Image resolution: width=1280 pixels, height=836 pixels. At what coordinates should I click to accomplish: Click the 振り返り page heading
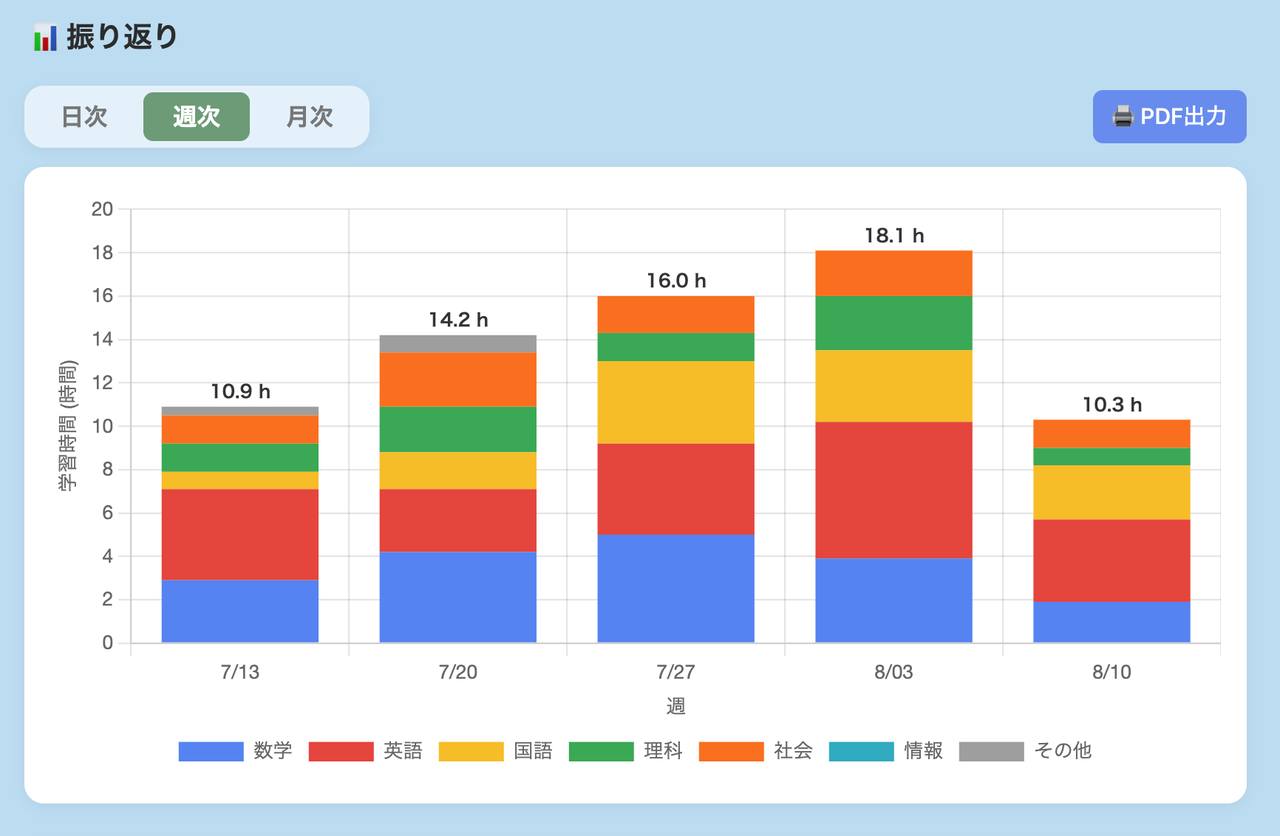pyautogui.click(x=122, y=38)
